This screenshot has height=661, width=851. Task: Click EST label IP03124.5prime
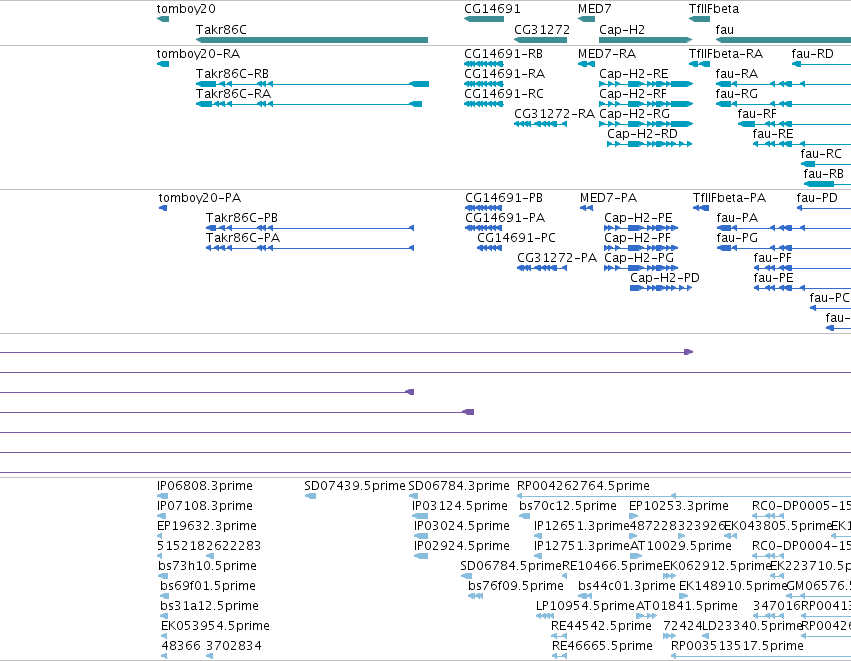460,506
